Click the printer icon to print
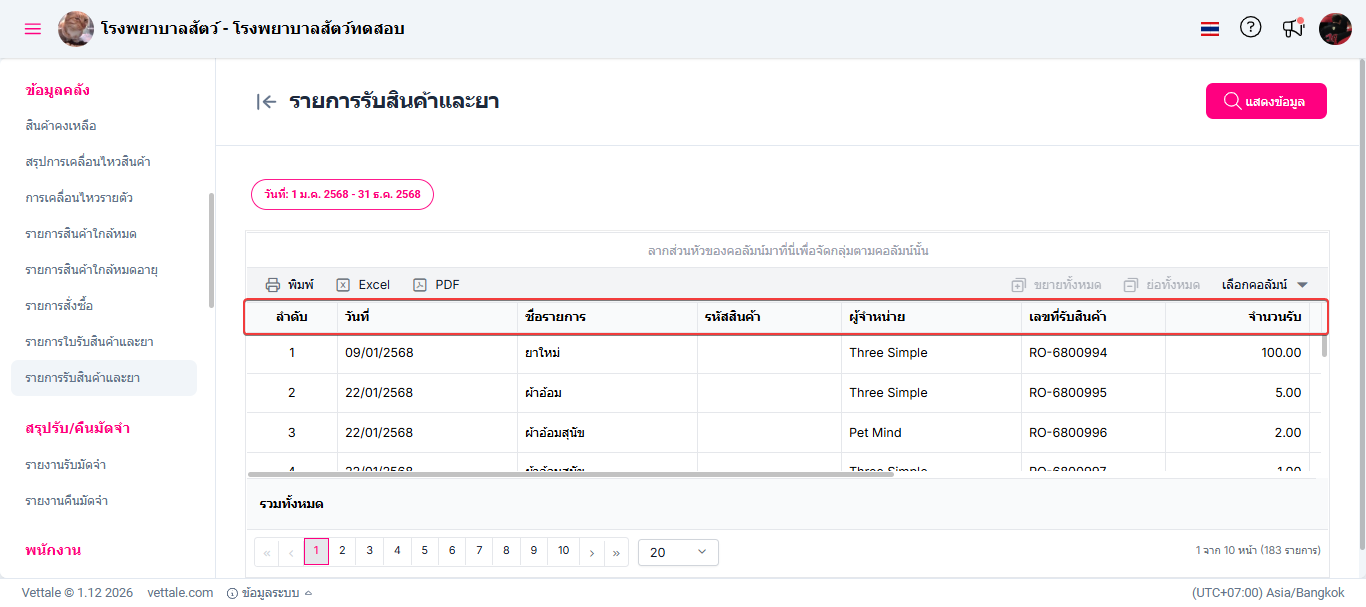Screen dimensions: 1366x607 pyautogui.click(x=273, y=285)
